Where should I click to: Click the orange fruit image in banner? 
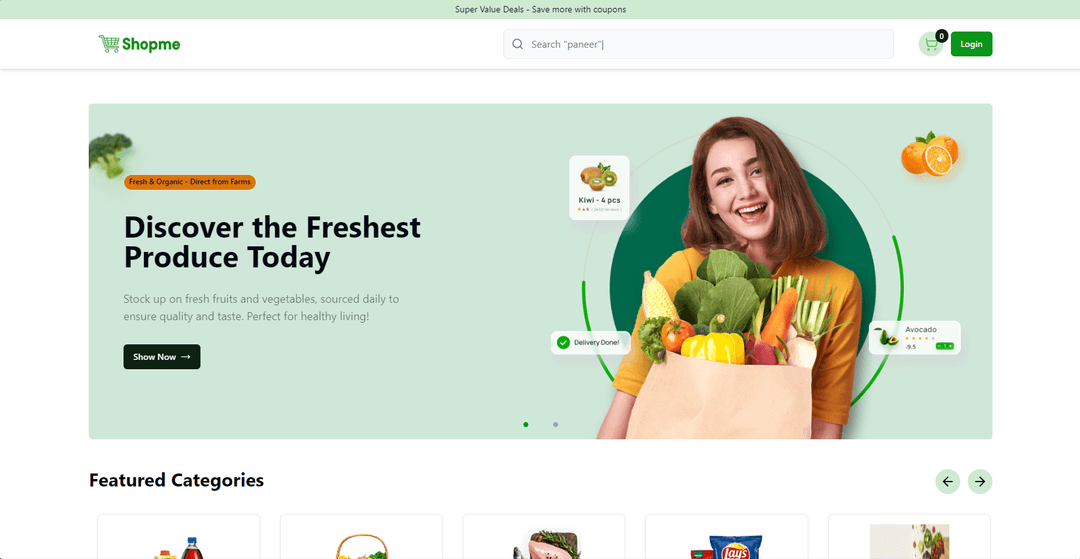point(930,154)
